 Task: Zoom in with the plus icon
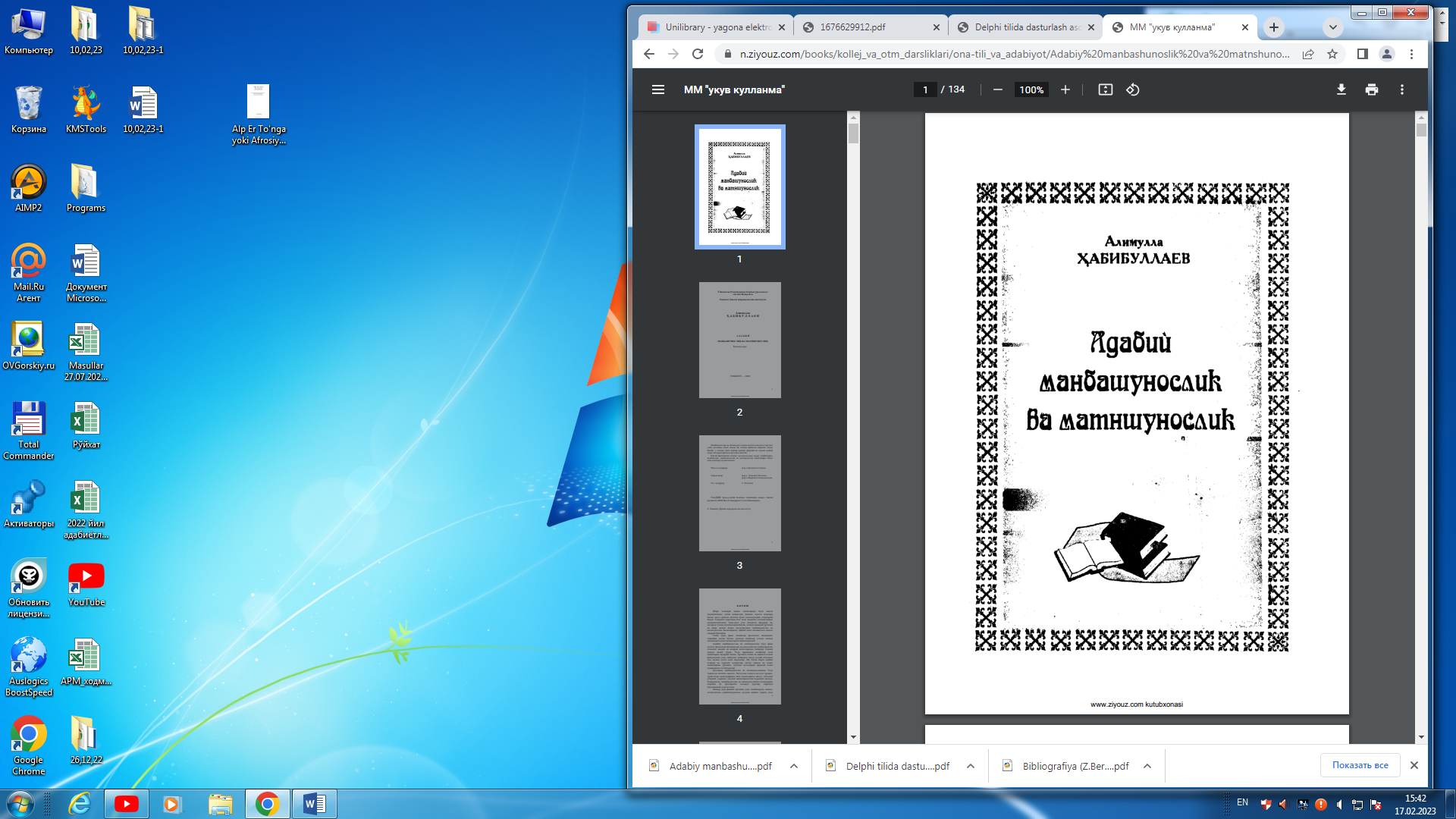[1065, 89]
